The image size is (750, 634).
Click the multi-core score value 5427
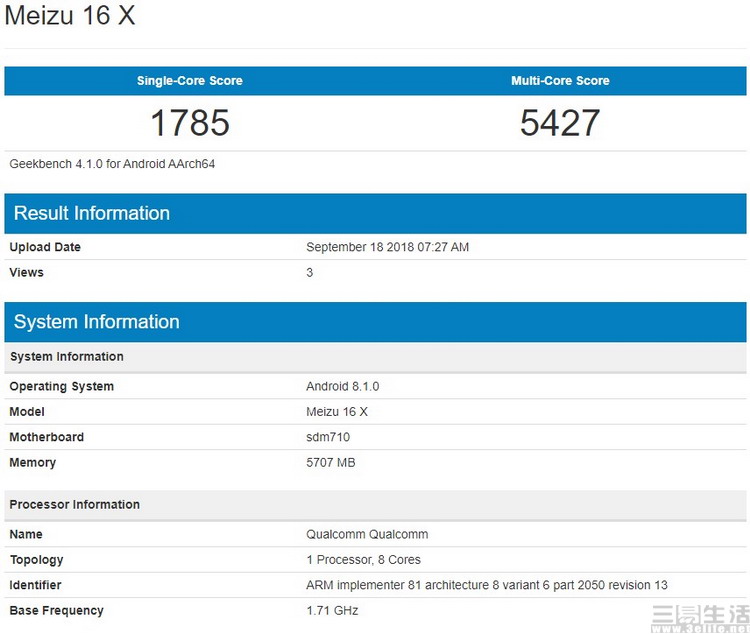[560, 122]
